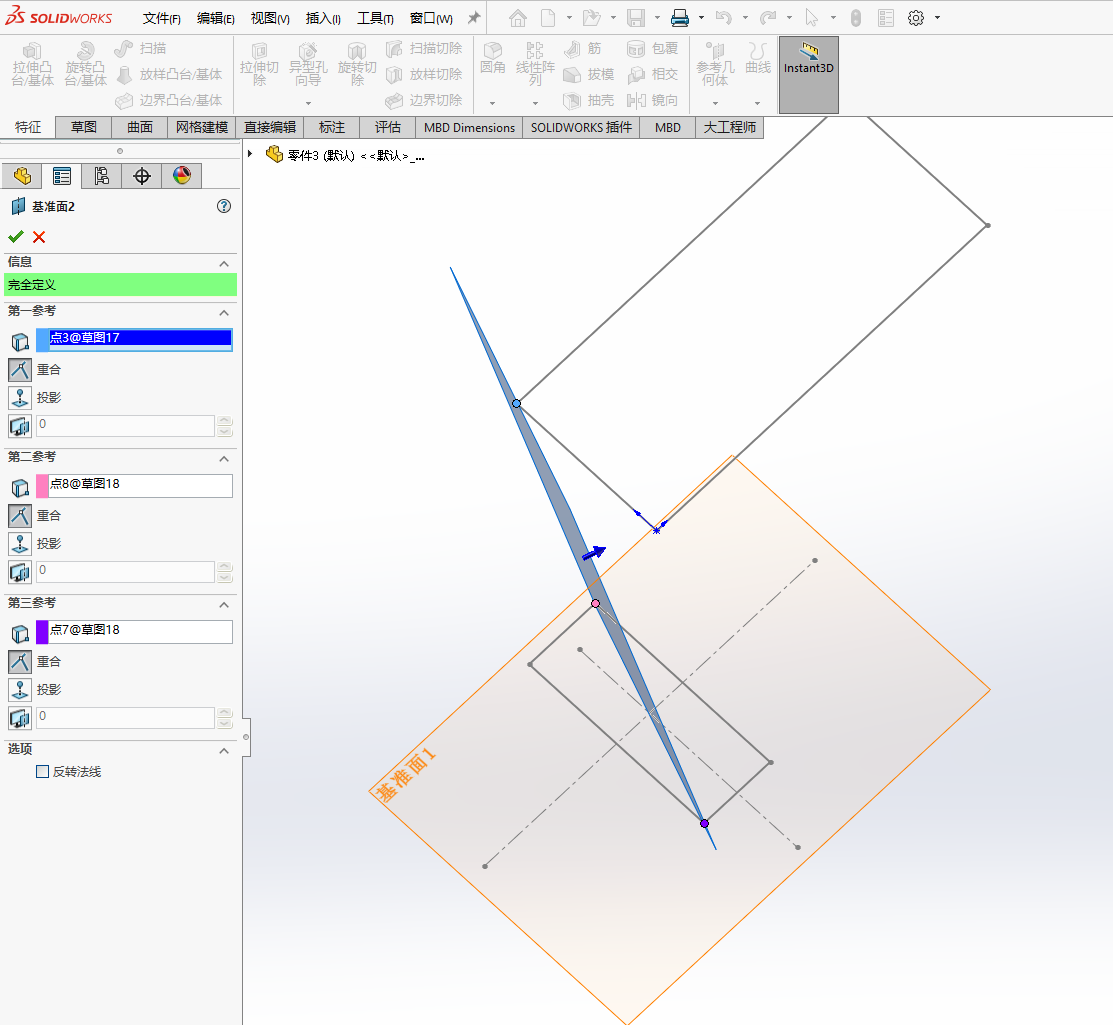Switch to the 草图 tab
Screen dimensions: 1113x1025
[83, 127]
